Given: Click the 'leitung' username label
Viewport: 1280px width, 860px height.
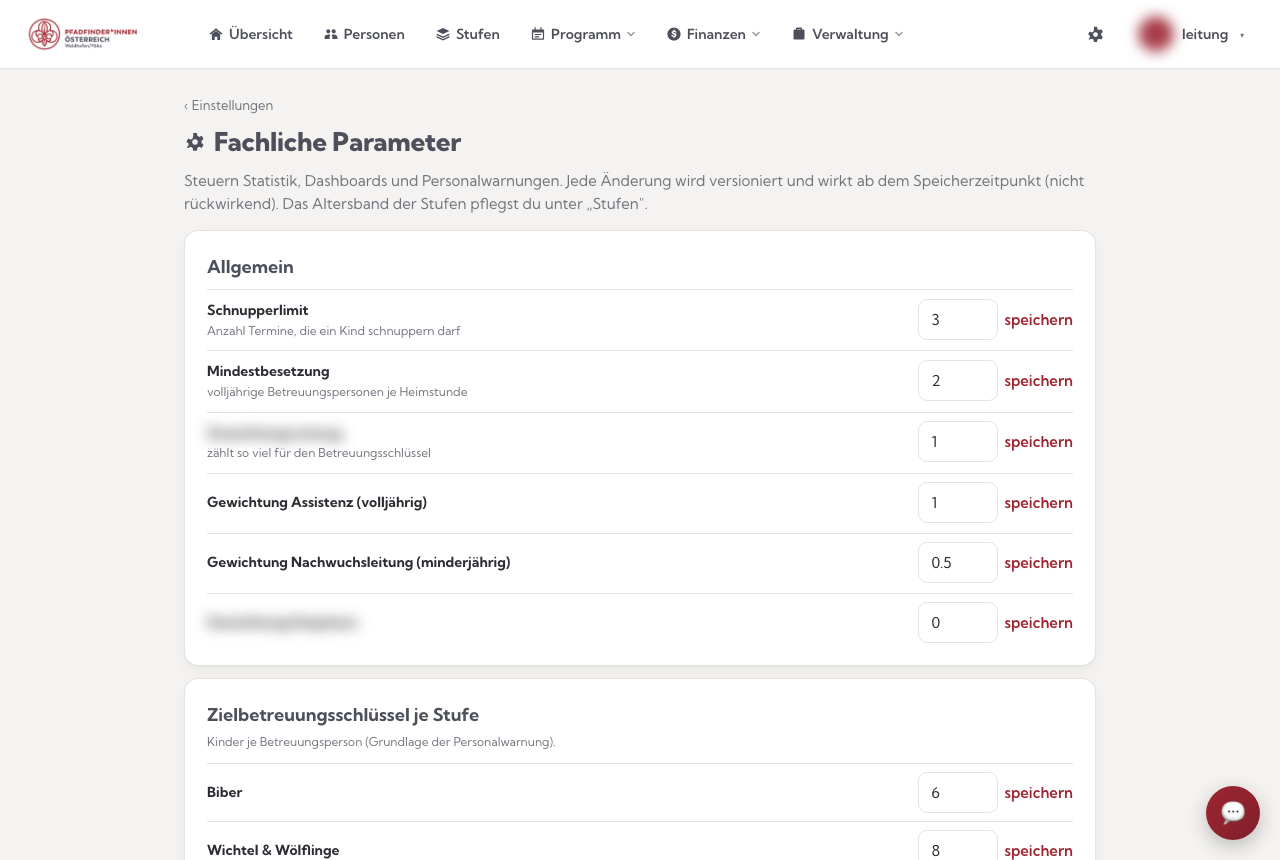Looking at the screenshot, I should (x=1205, y=34).
